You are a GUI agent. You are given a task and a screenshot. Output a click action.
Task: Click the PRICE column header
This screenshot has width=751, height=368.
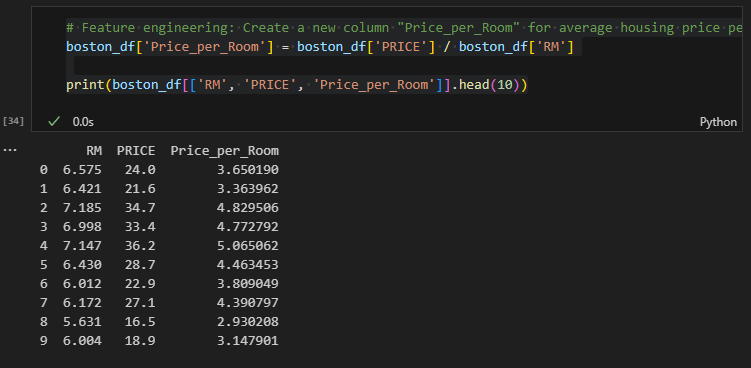click(136, 151)
